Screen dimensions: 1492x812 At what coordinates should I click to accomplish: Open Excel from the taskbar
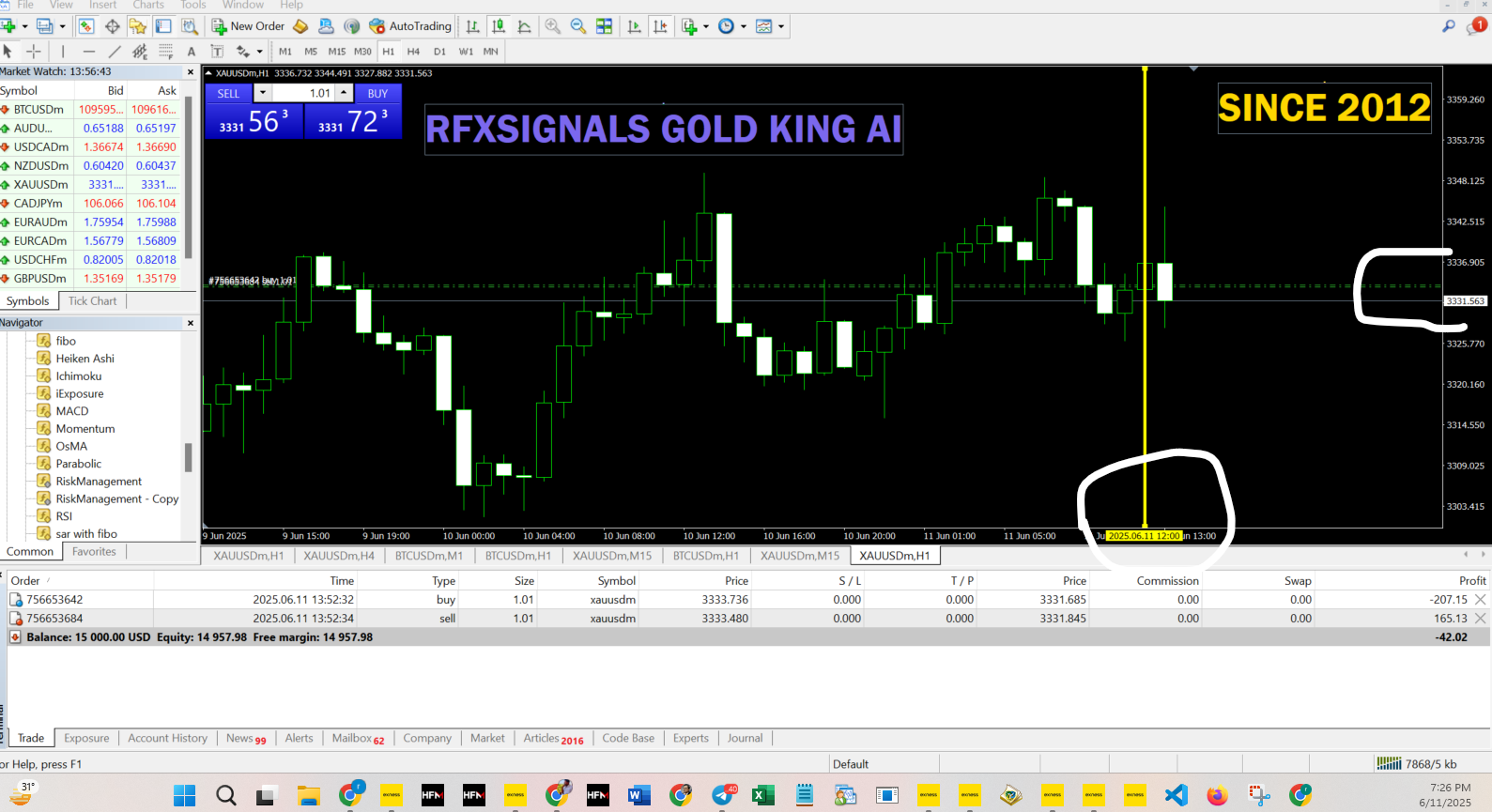coord(762,796)
